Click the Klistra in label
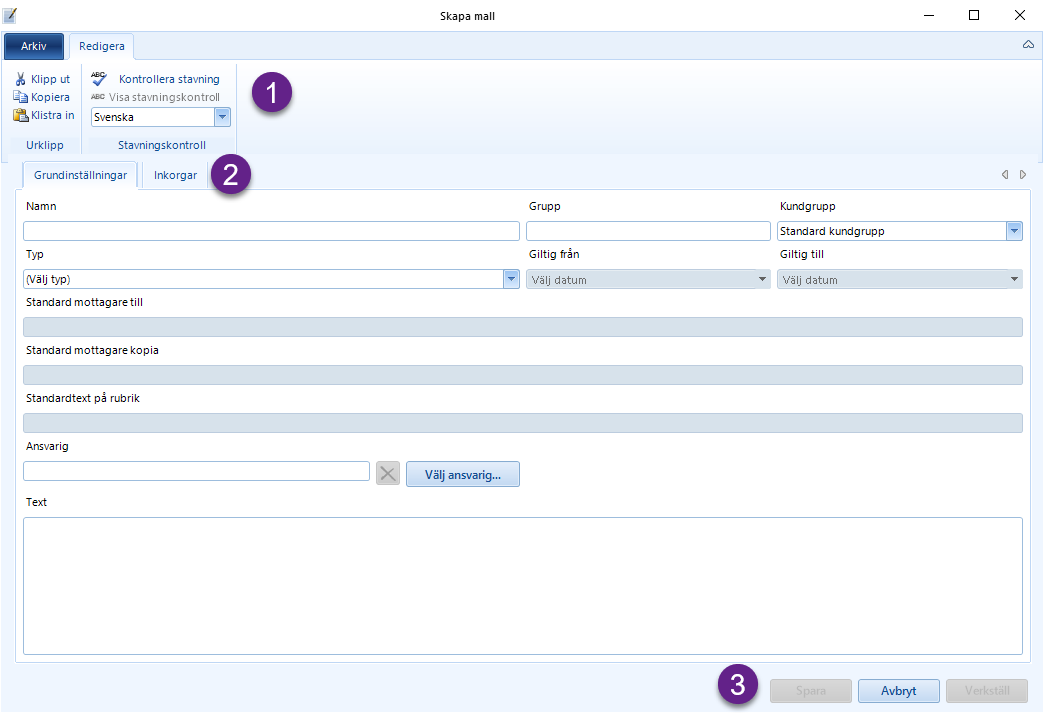The image size is (1044, 713). coord(53,115)
